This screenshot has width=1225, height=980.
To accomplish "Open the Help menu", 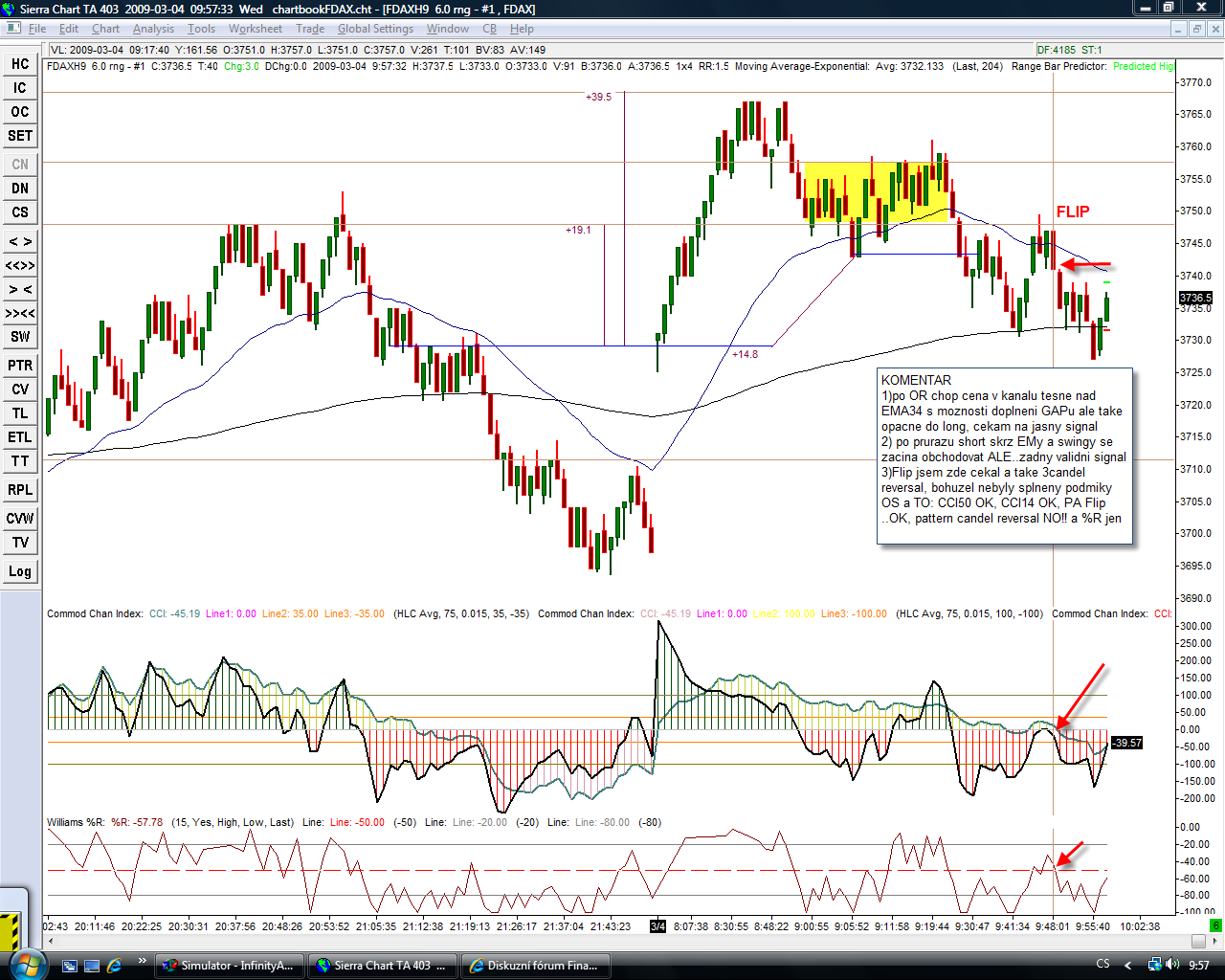I will click(522, 29).
